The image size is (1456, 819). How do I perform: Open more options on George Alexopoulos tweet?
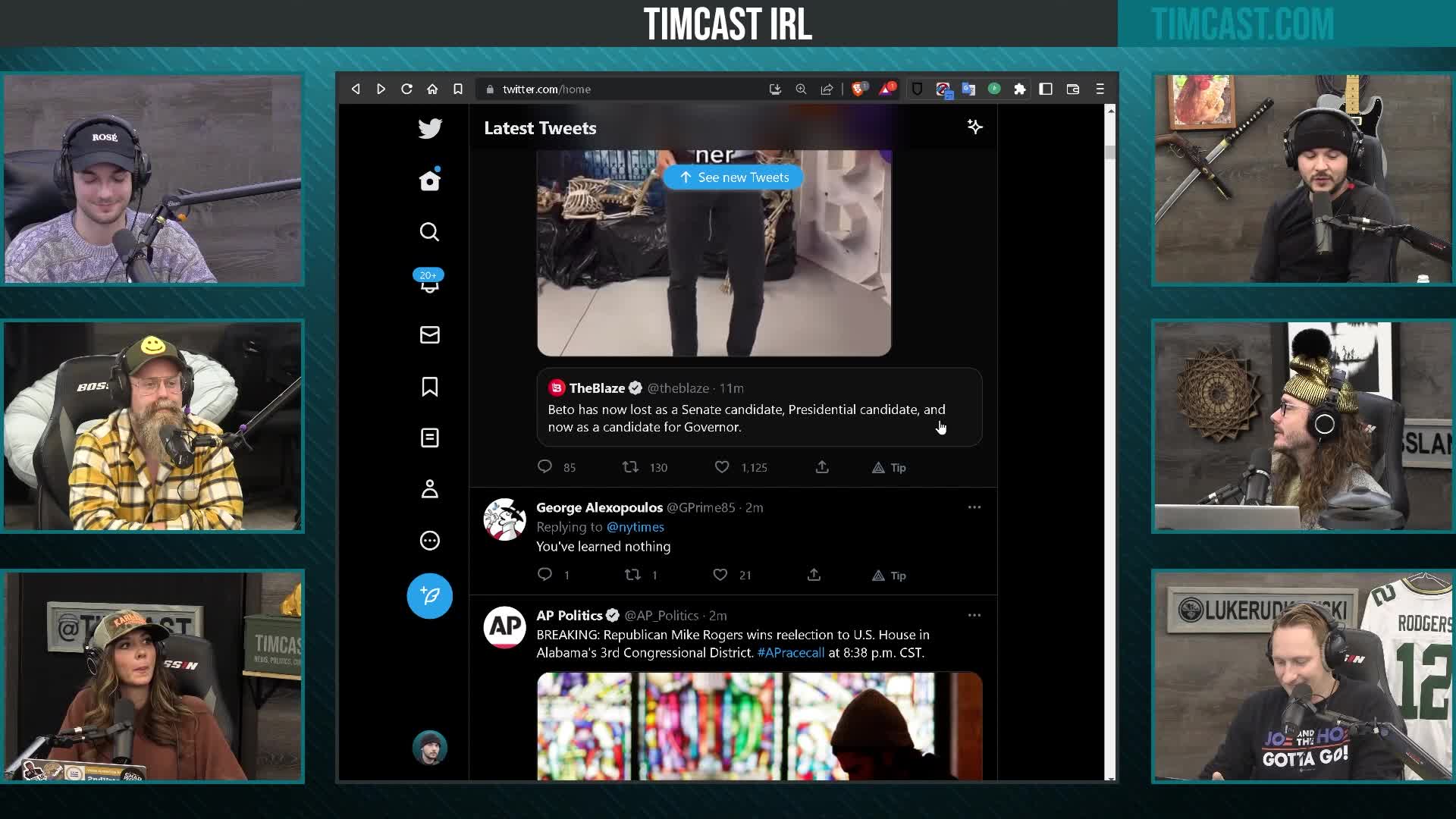point(974,507)
